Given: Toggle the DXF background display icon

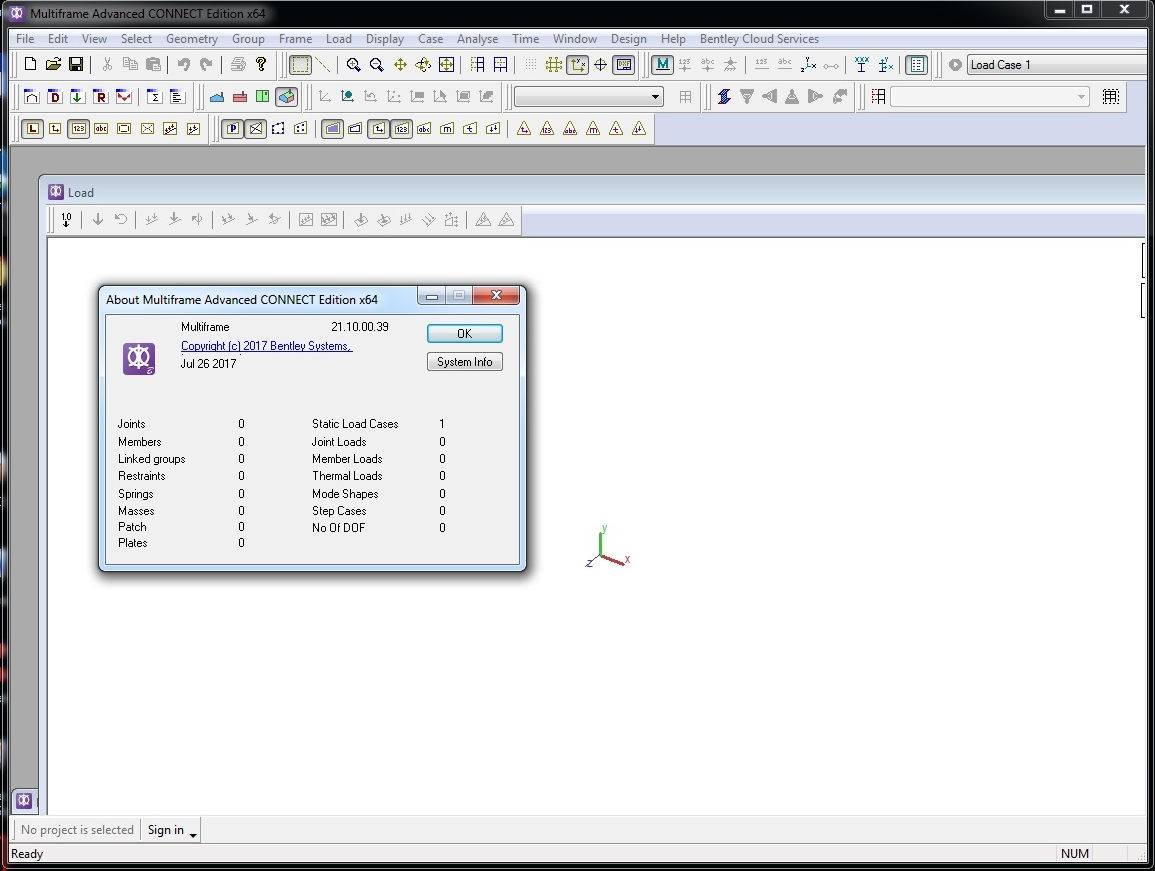Looking at the screenshot, I should click(624, 65).
